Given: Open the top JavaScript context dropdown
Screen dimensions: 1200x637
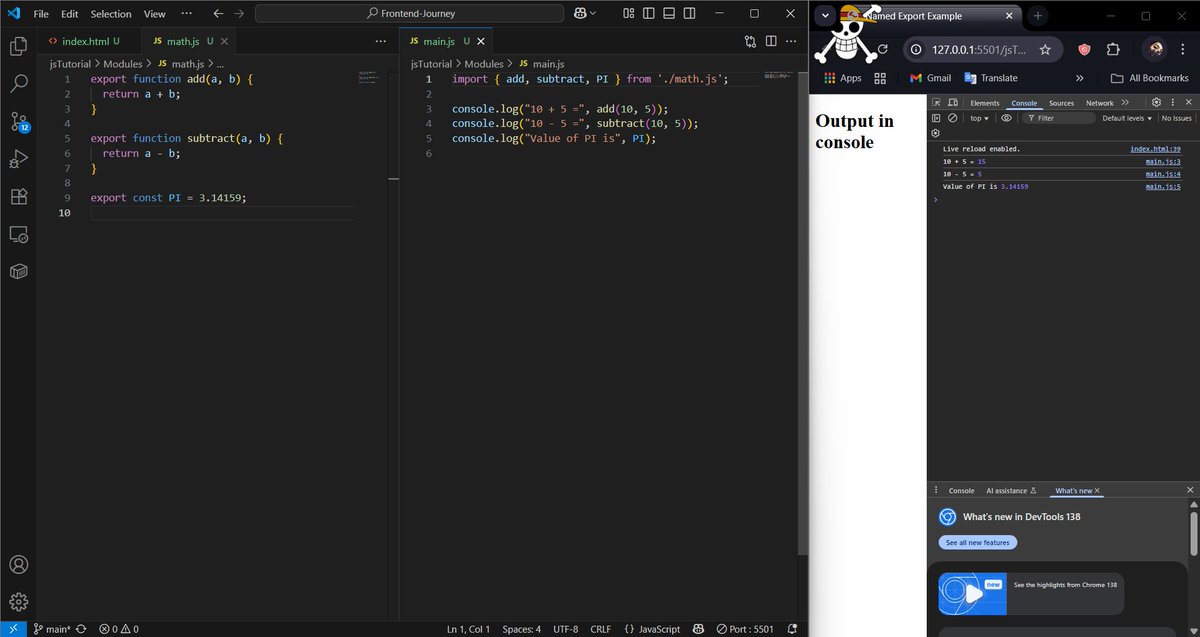Looking at the screenshot, I should tap(979, 118).
